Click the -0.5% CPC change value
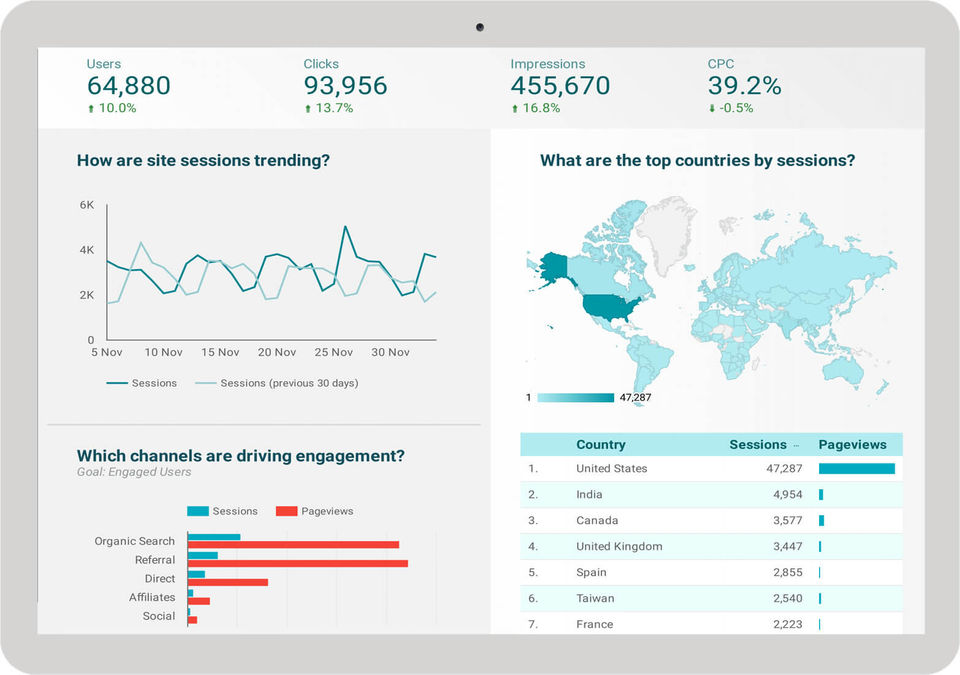Viewport: 960px width, 675px height. pos(737,108)
